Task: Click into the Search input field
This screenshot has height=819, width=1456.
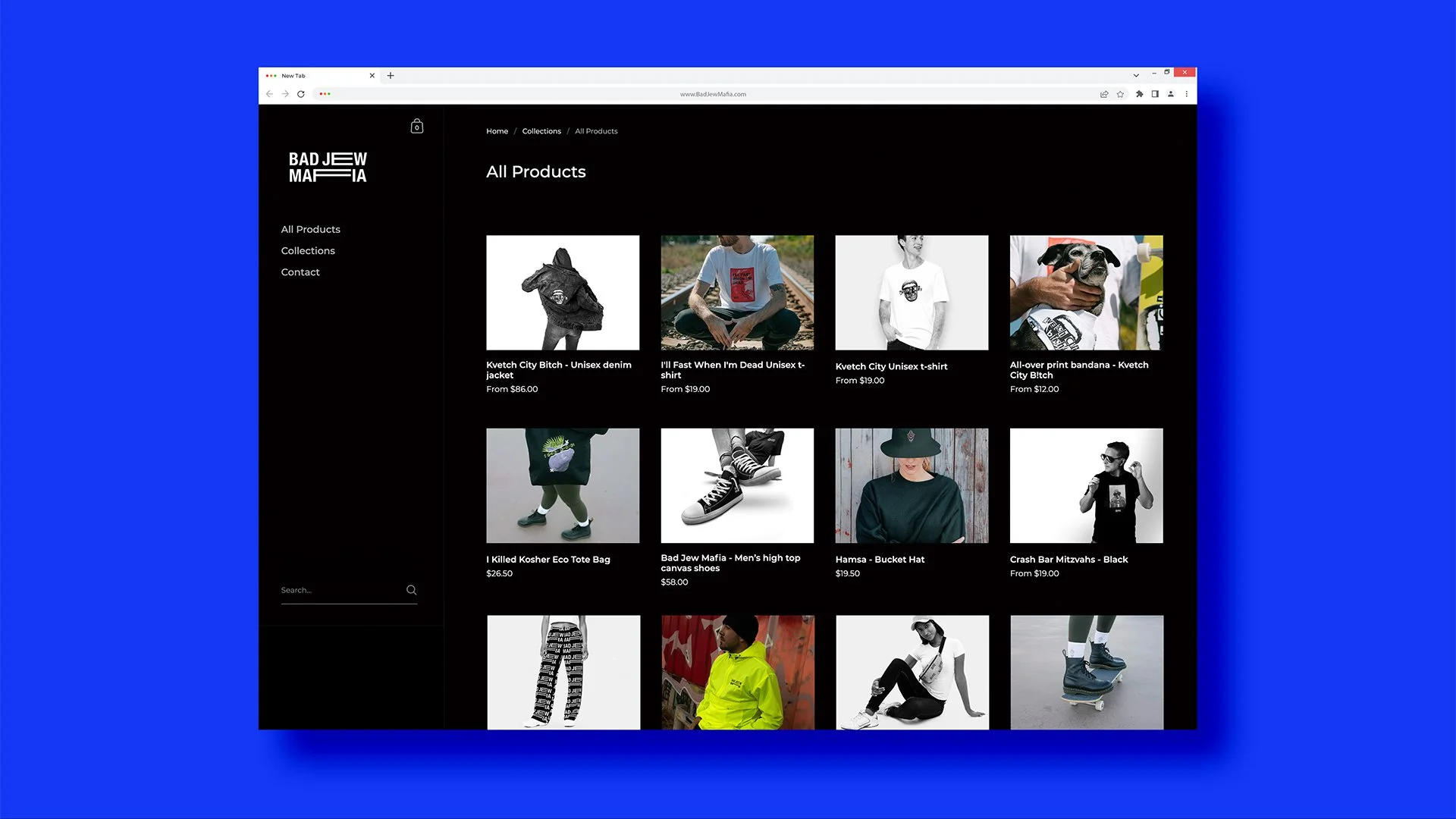Action: click(340, 590)
